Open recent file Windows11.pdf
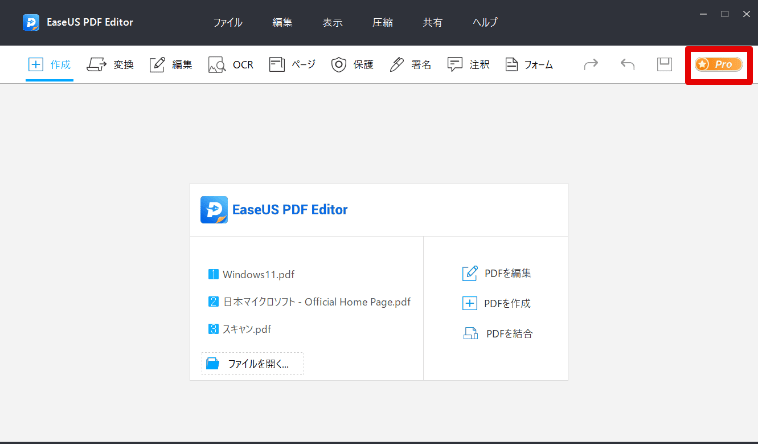The height and width of the screenshot is (444, 758). (x=251, y=274)
